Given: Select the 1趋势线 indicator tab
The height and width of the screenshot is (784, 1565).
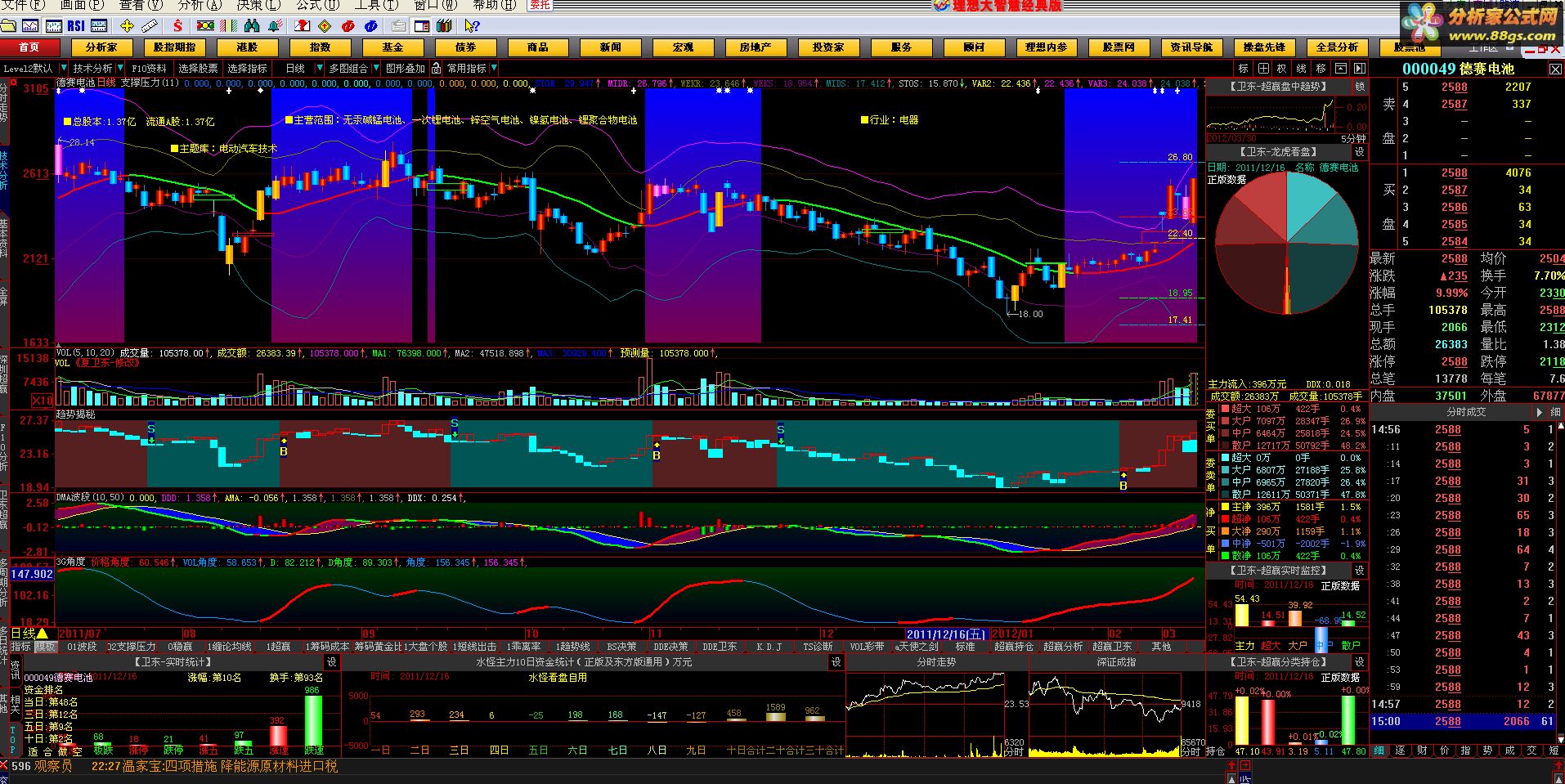Looking at the screenshot, I should point(572,647).
